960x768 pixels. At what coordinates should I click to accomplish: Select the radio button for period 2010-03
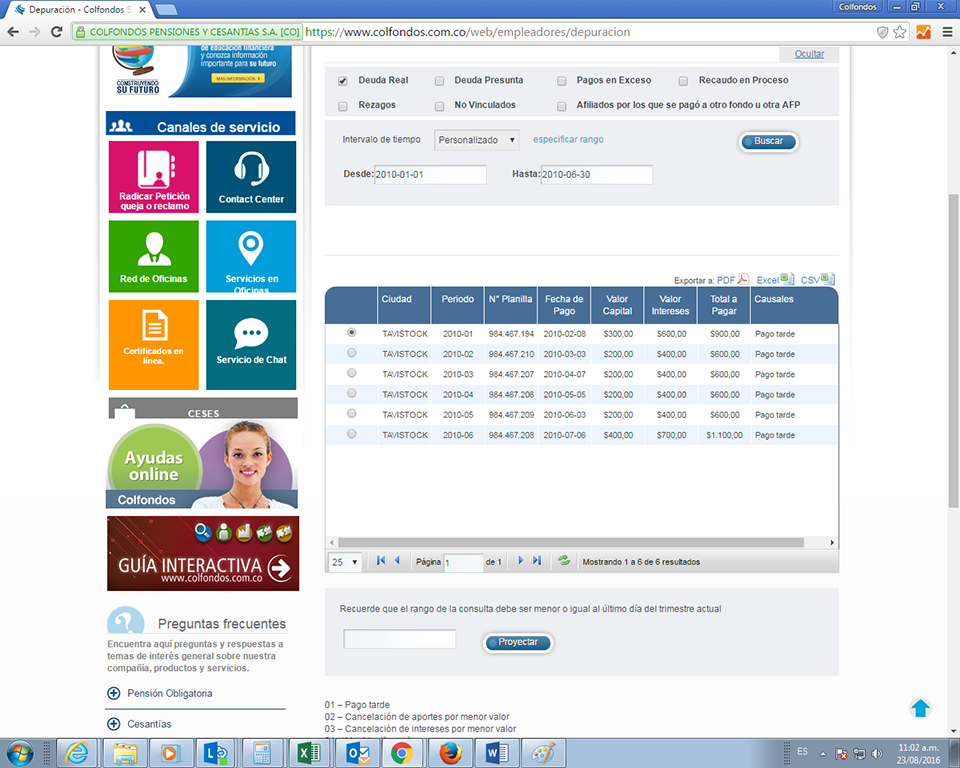tap(351, 373)
